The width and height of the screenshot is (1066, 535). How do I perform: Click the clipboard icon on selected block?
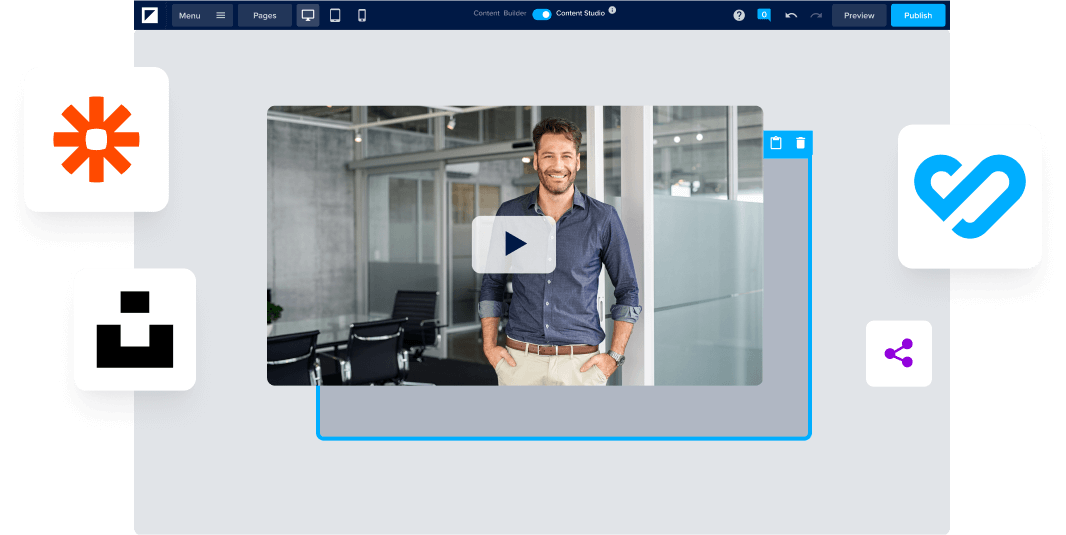point(776,143)
